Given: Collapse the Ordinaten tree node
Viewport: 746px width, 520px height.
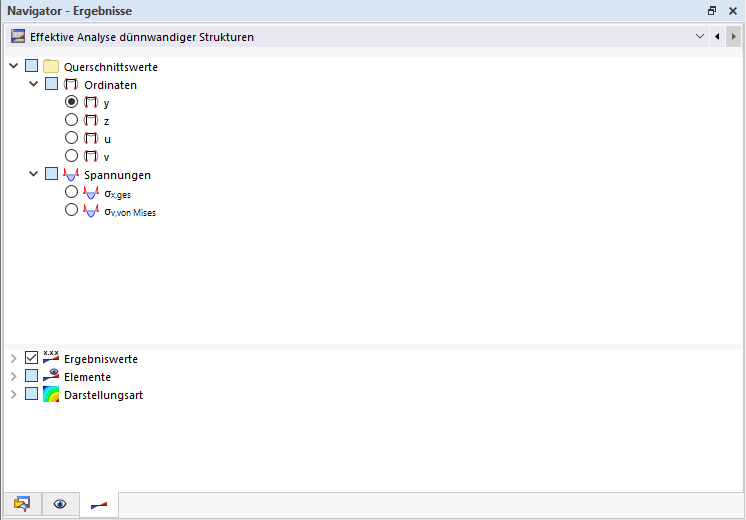Looking at the screenshot, I should tap(33, 84).
